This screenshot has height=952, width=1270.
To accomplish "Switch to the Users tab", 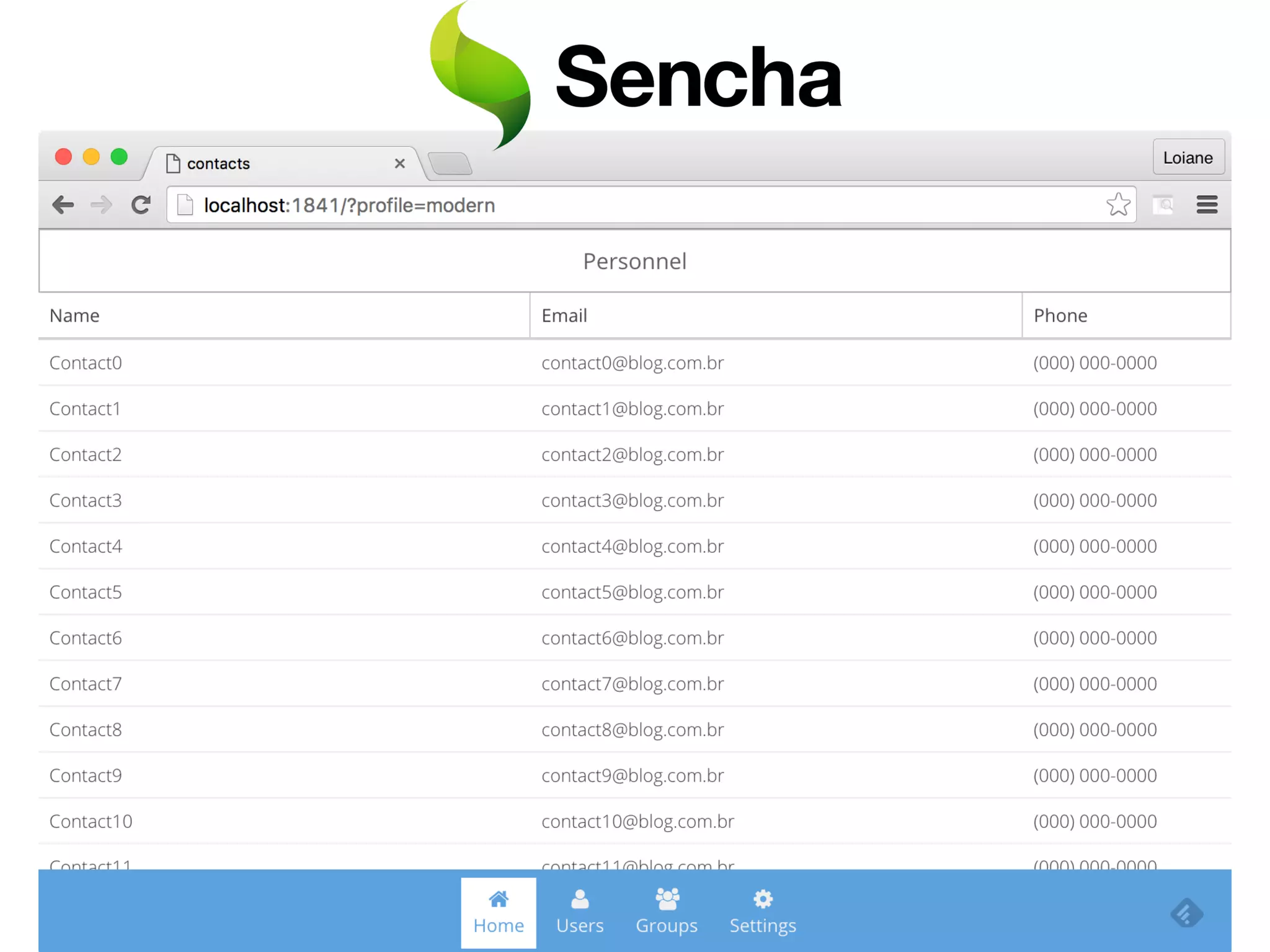I will tap(580, 912).
